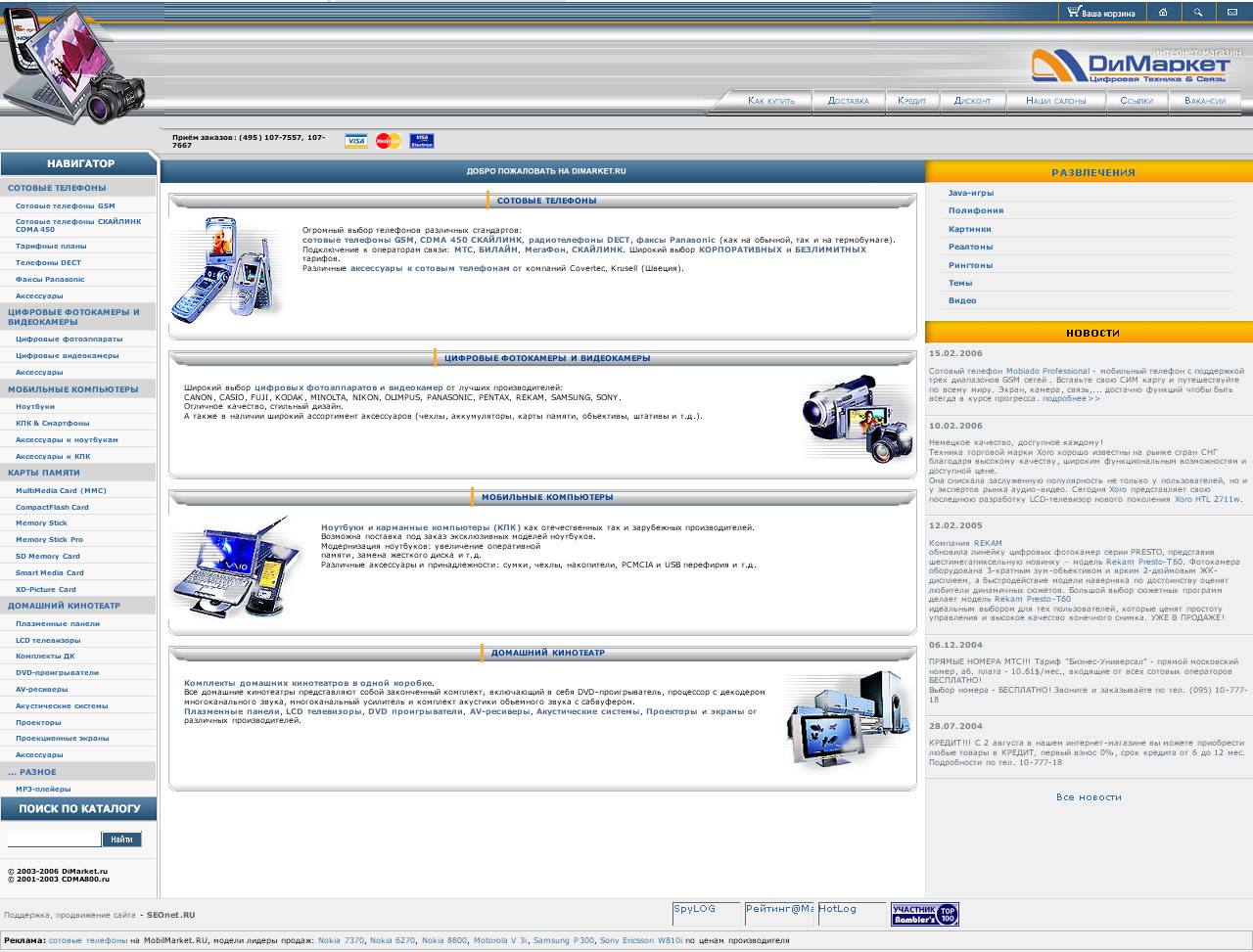The width and height of the screenshot is (1253, 952).
Task: Open Темы in entertainment list
Action: (960, 283)
